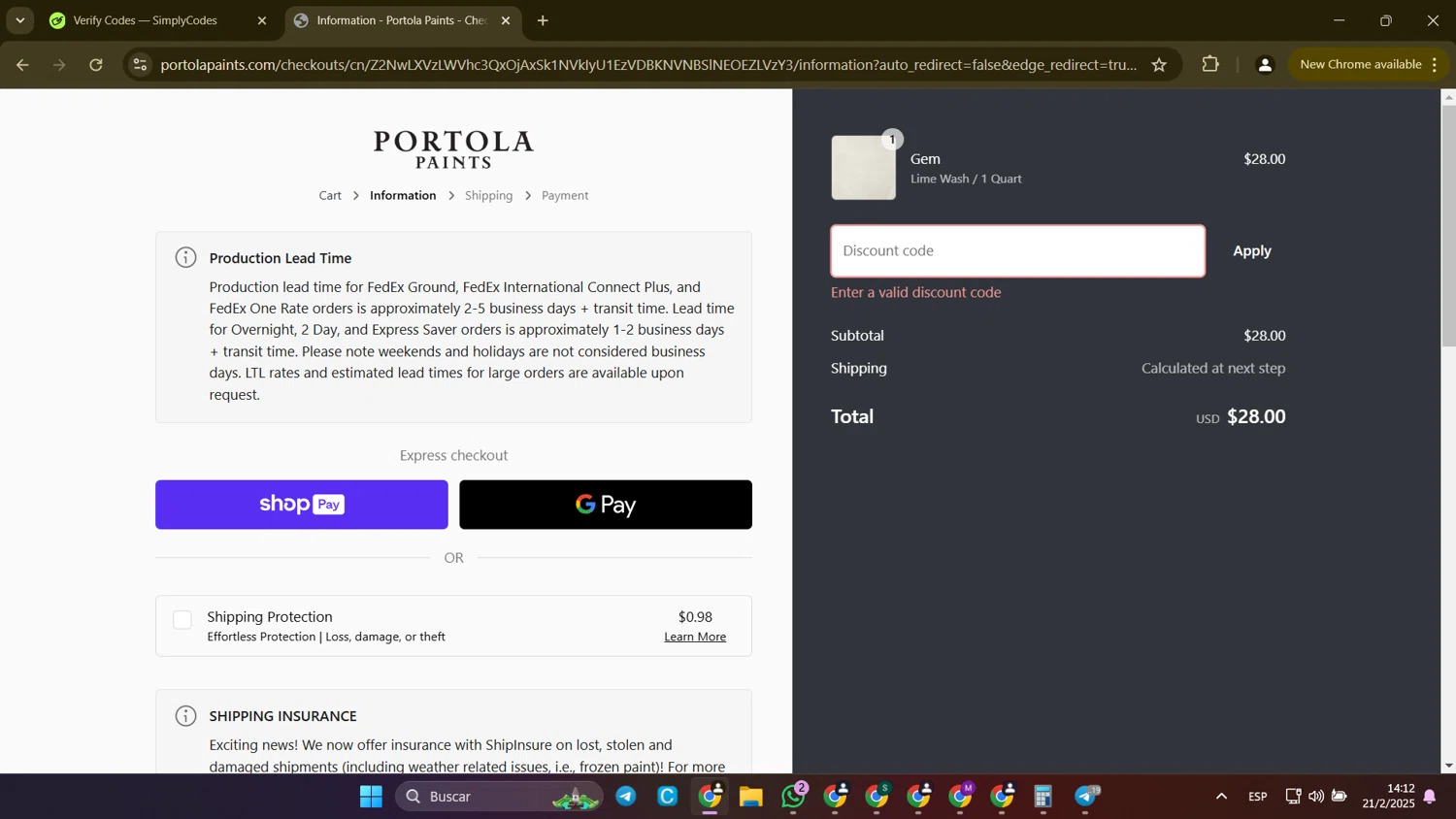Reload the Portola Paints page

pyautogui.click(x=96, y=65)
